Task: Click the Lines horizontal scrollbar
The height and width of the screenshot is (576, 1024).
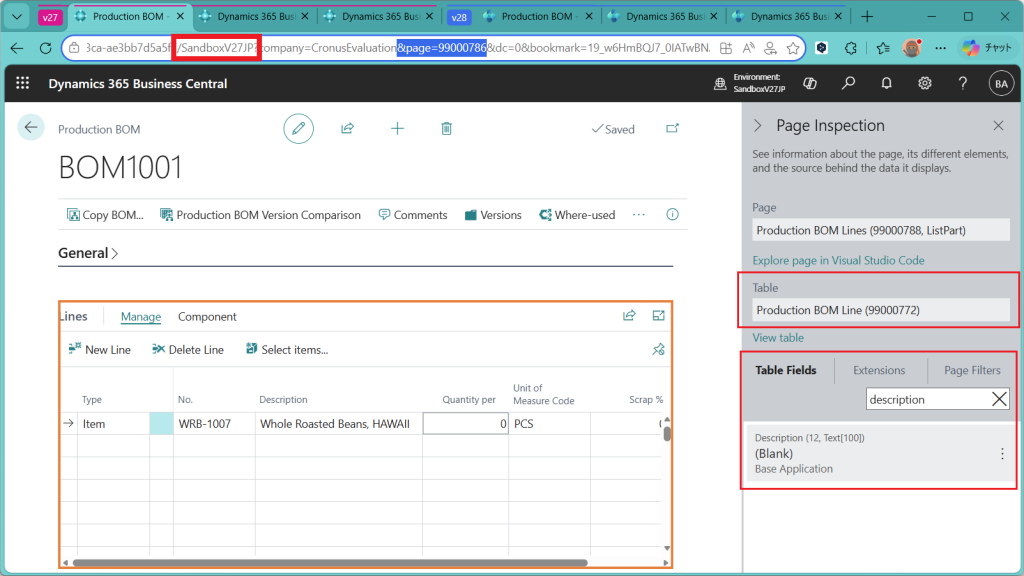Action: [330, 563]
